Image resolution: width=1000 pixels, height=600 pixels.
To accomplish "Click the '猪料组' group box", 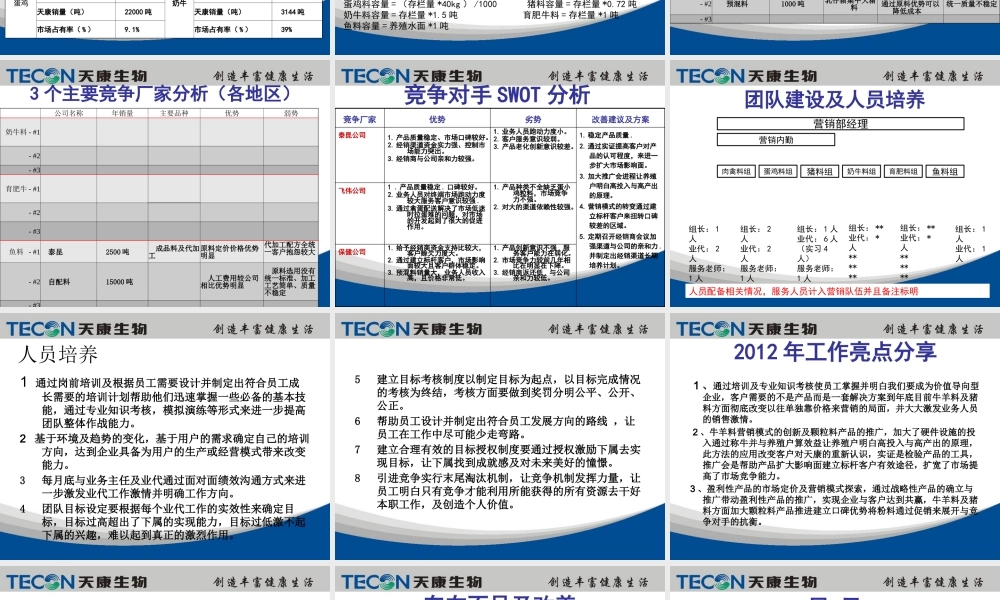I will [x=820, y=172].
